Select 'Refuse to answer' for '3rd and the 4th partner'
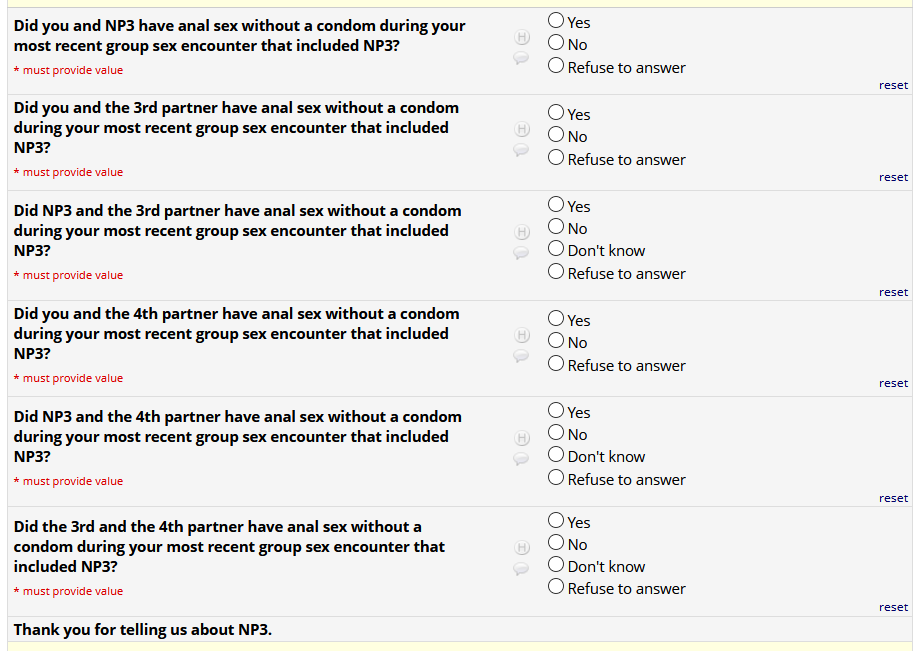 (x=556, y=587)
